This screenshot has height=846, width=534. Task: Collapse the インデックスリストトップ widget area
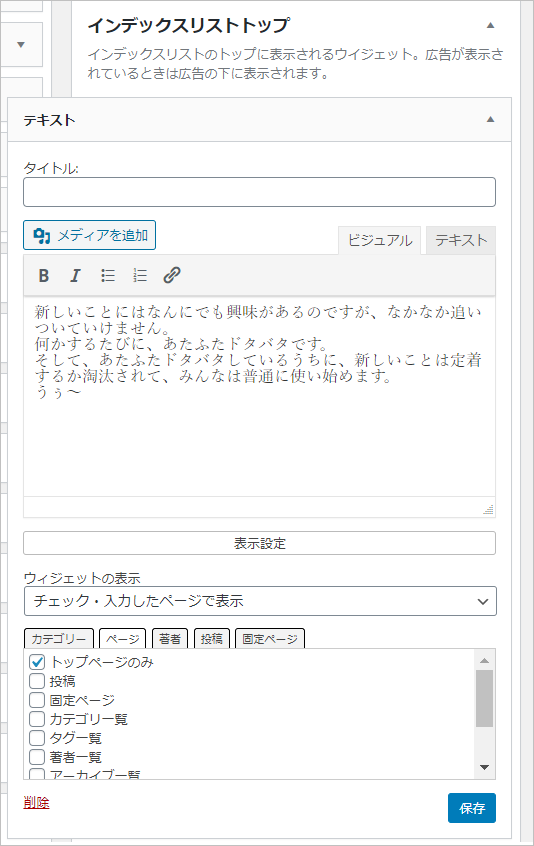click(490, 25)
